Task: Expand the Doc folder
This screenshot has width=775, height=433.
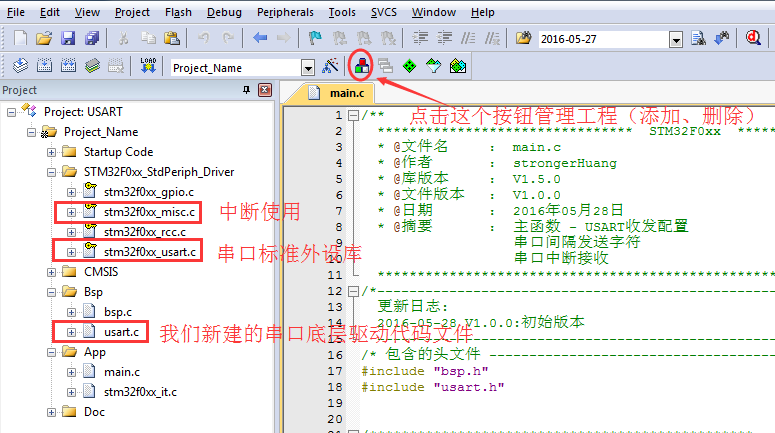Action: 51,412
